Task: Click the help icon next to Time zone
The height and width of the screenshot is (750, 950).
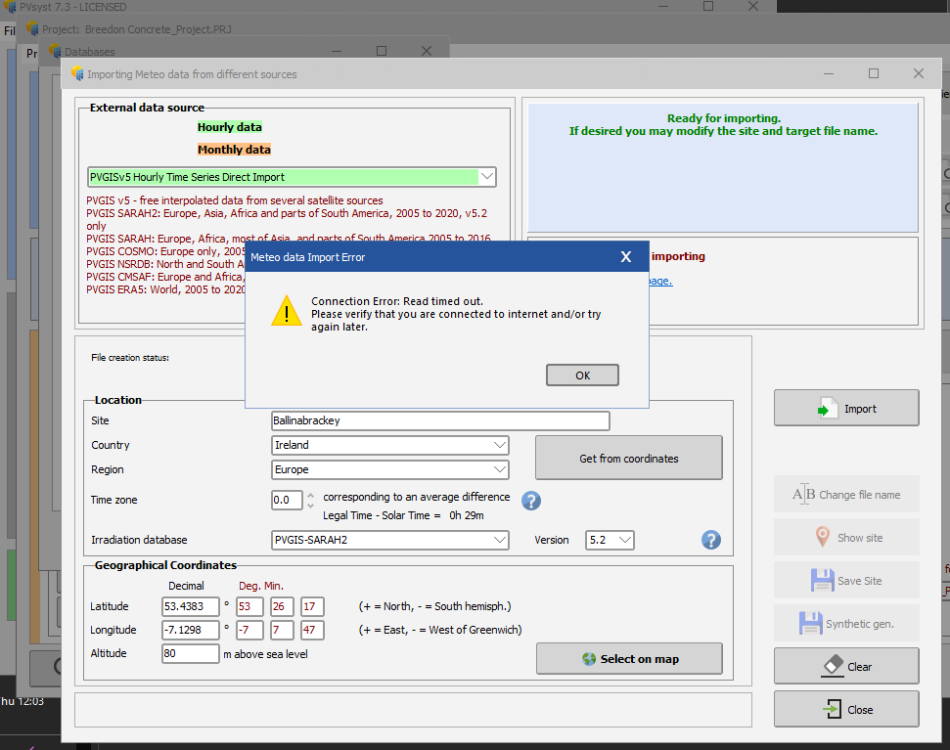Action: click(531, 500)
